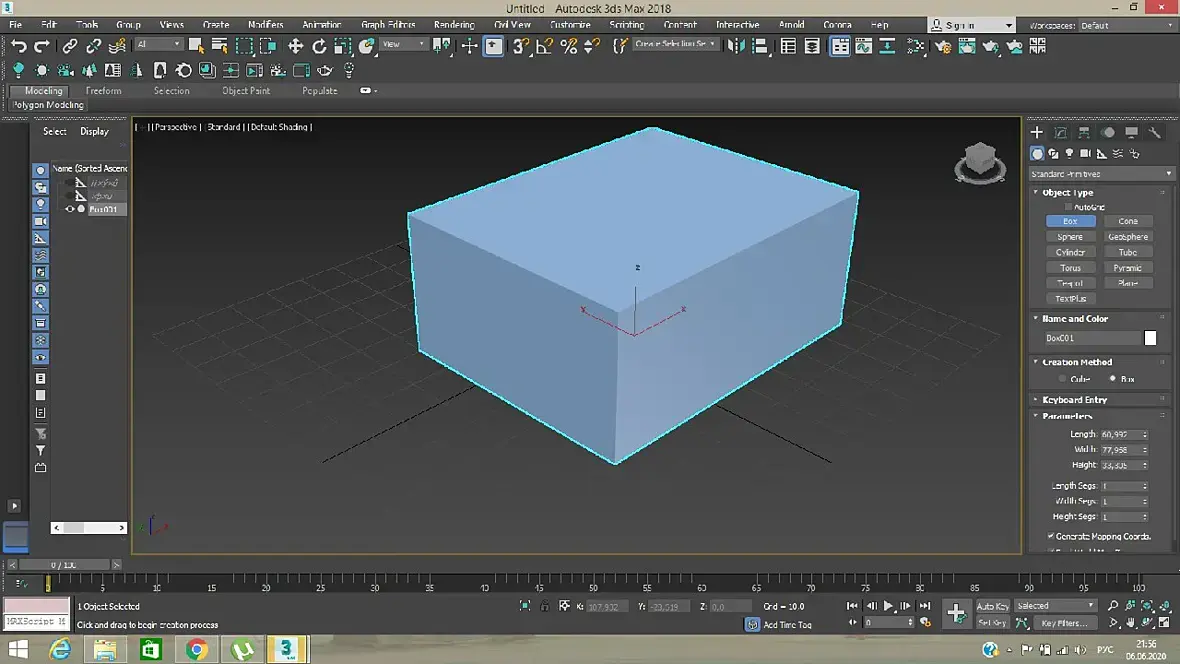
Task: Toggle the AutoGrid checkbox
Action: point(1067,207)
